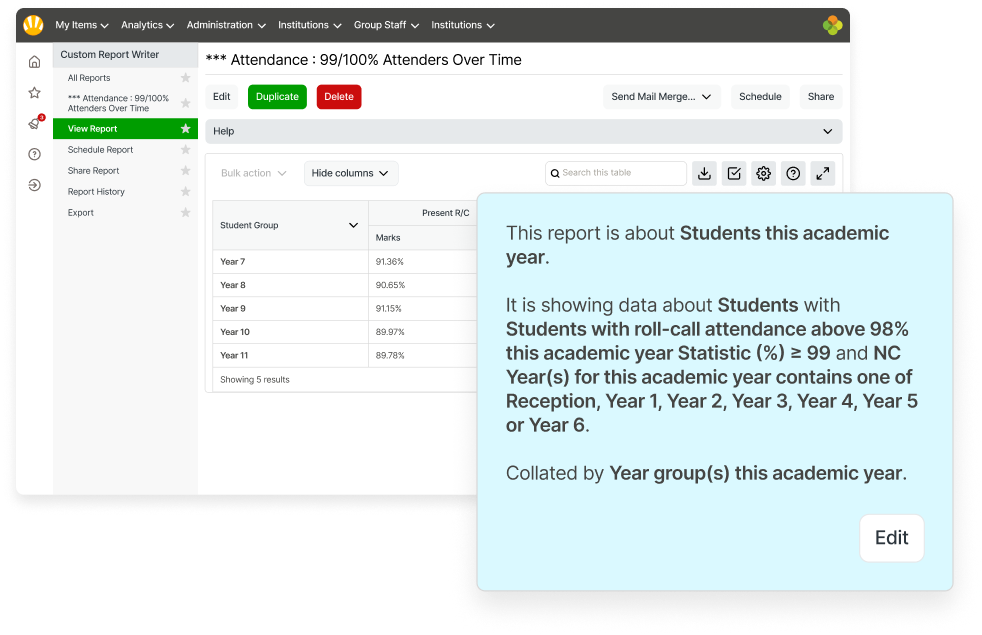Open table help via question mark icon
The image size is (982, 635).
click(793, 173)
